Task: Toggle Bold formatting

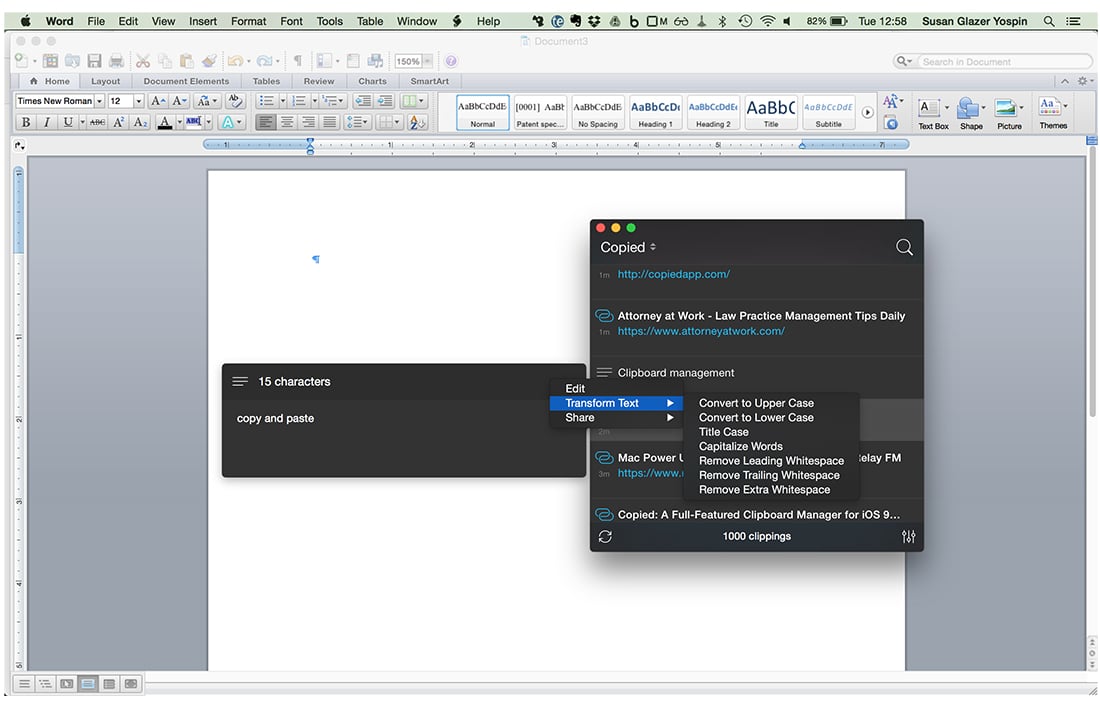Action: coord(26,122)
